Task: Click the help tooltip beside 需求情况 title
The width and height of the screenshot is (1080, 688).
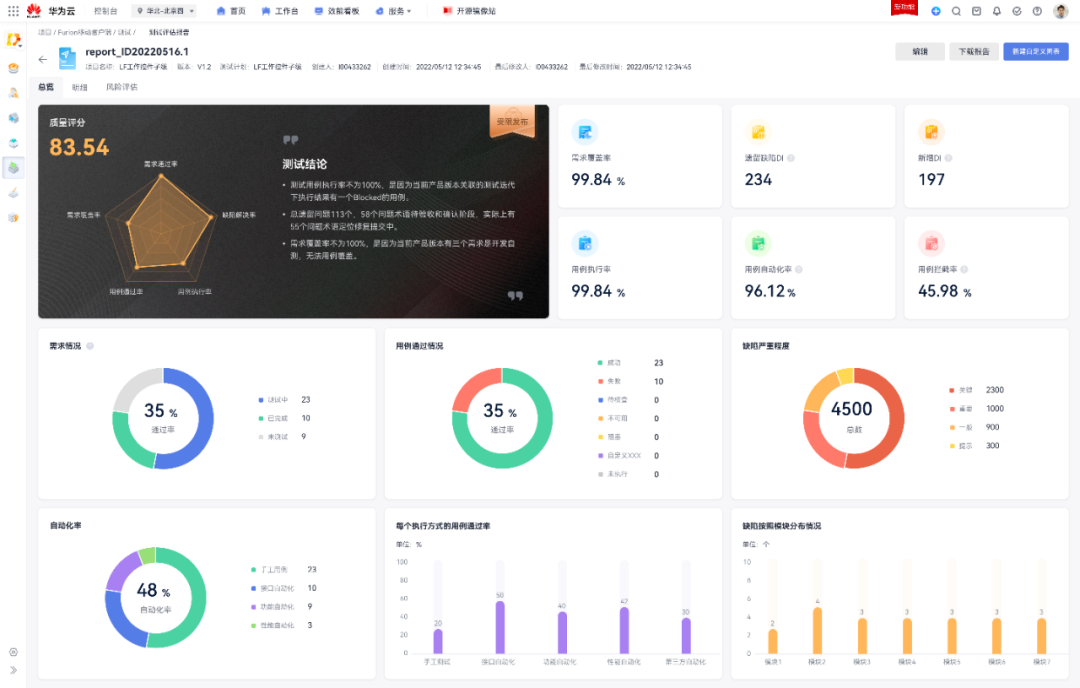Action: 89,346
